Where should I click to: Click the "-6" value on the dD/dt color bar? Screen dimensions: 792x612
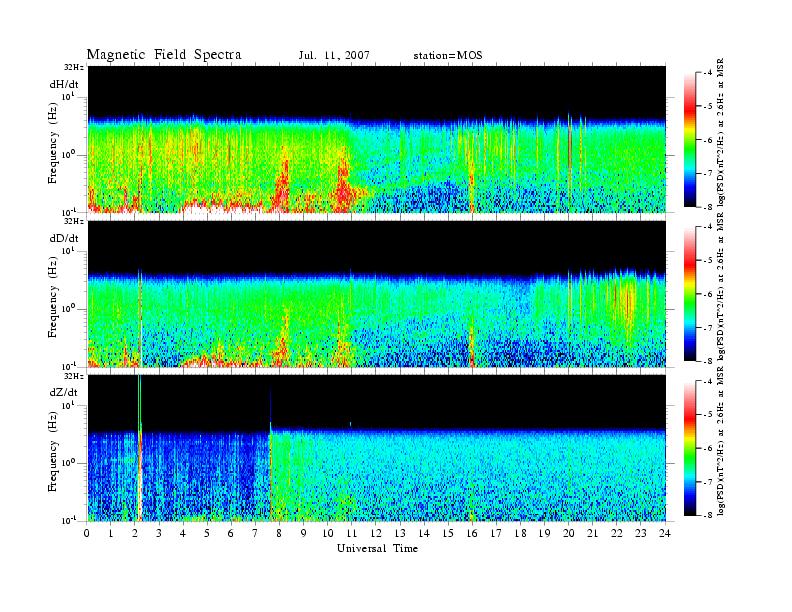point(708,294)
